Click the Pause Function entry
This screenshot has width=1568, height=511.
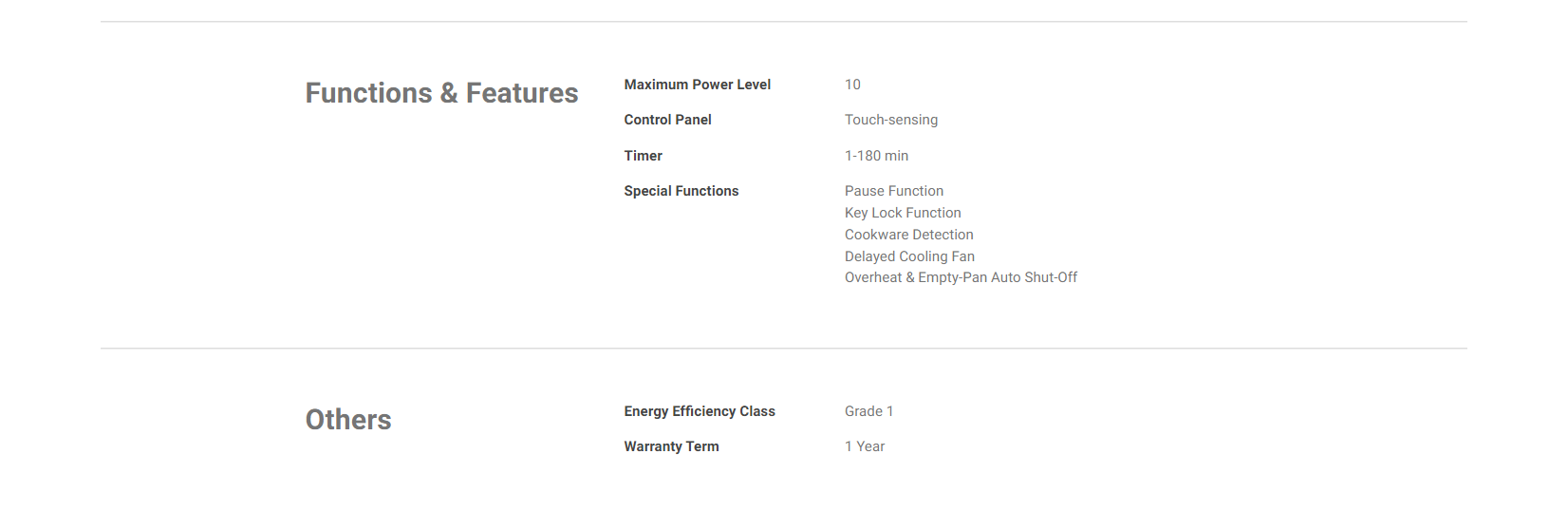coord(893,191)
